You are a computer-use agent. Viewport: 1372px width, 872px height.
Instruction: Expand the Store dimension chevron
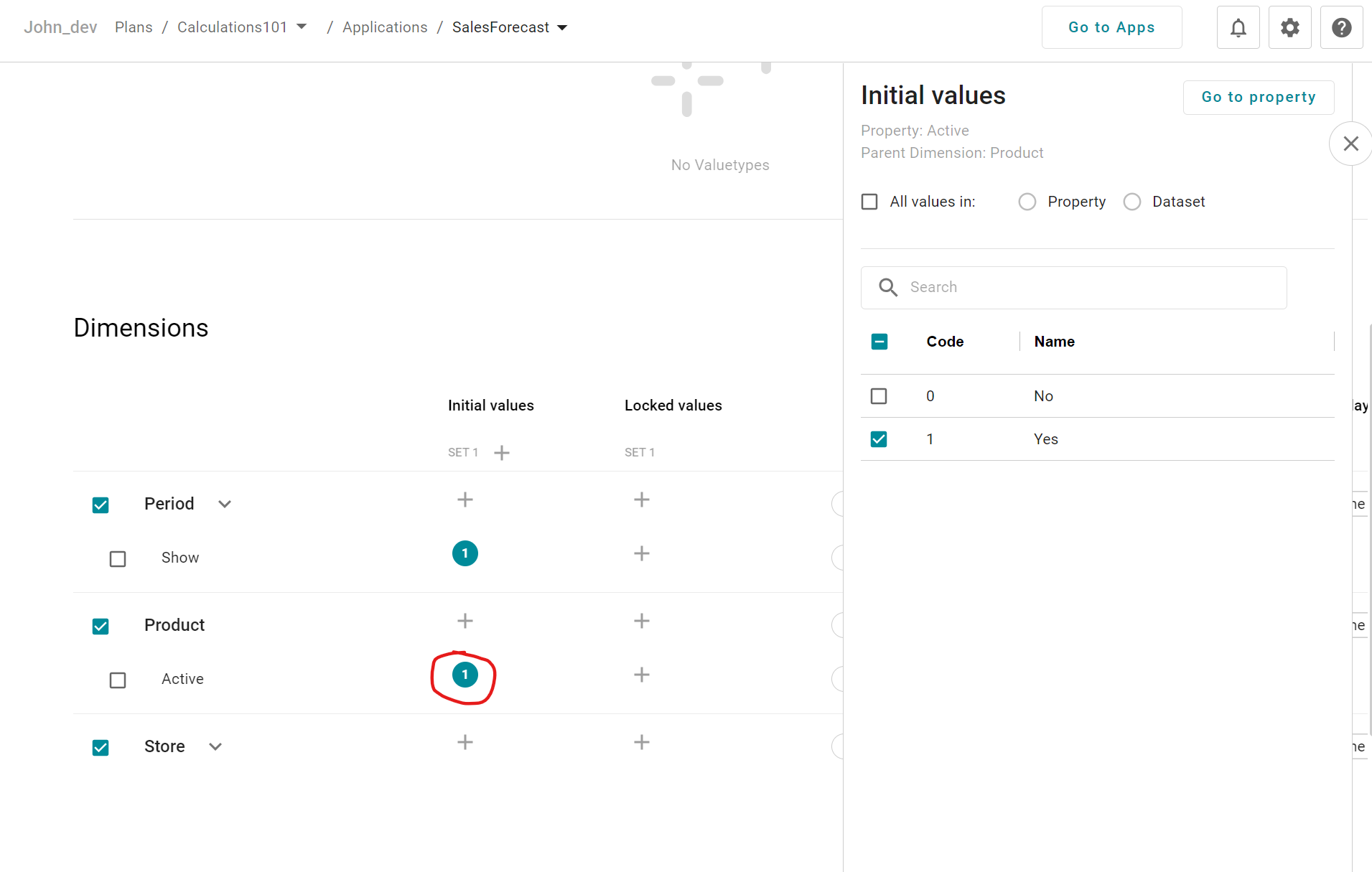click(215, 746)
